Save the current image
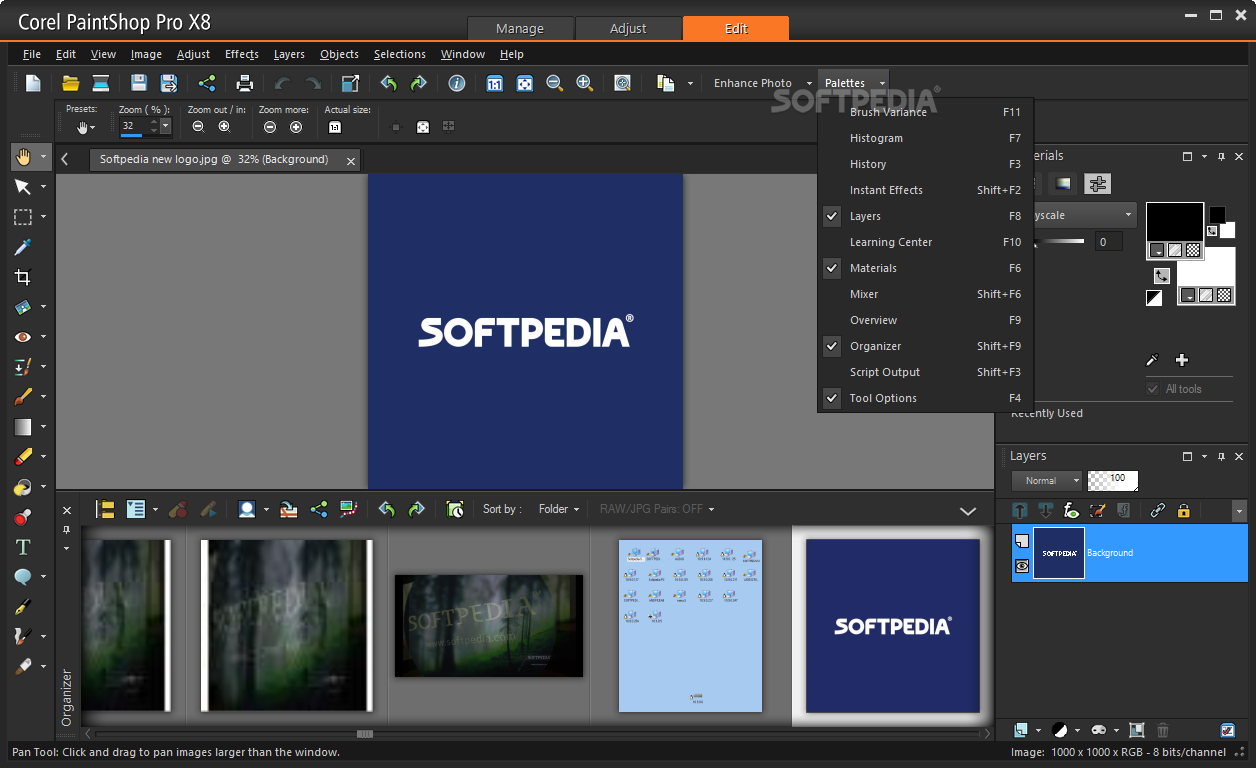This screenshot has width=1256, height=768. click(x=139, y=83)
